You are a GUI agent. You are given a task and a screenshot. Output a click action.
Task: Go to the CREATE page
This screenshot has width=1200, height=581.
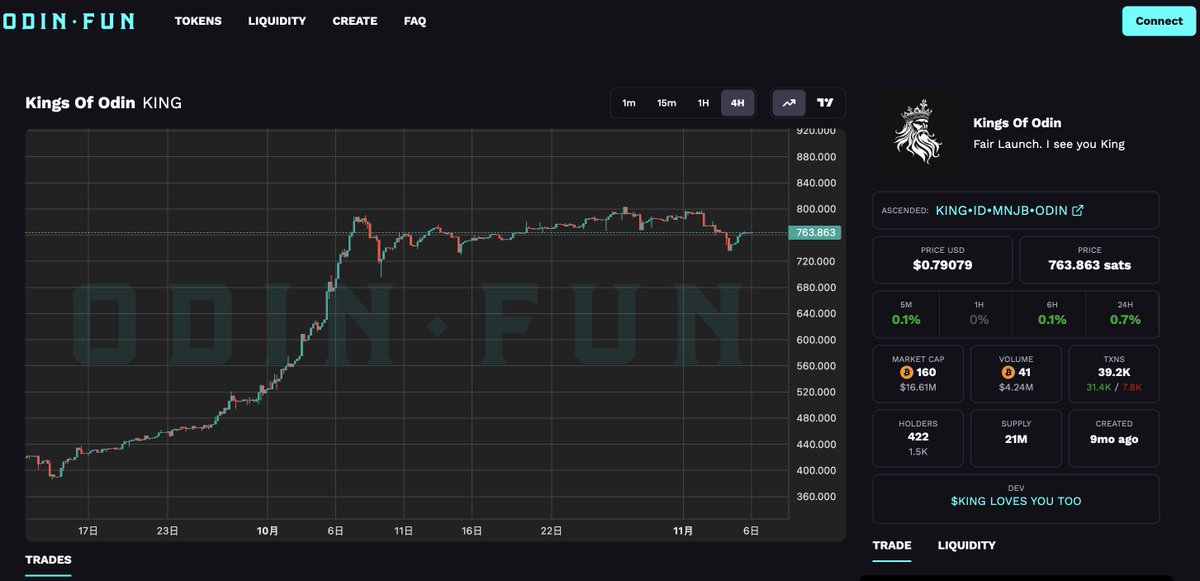[355, 21]
